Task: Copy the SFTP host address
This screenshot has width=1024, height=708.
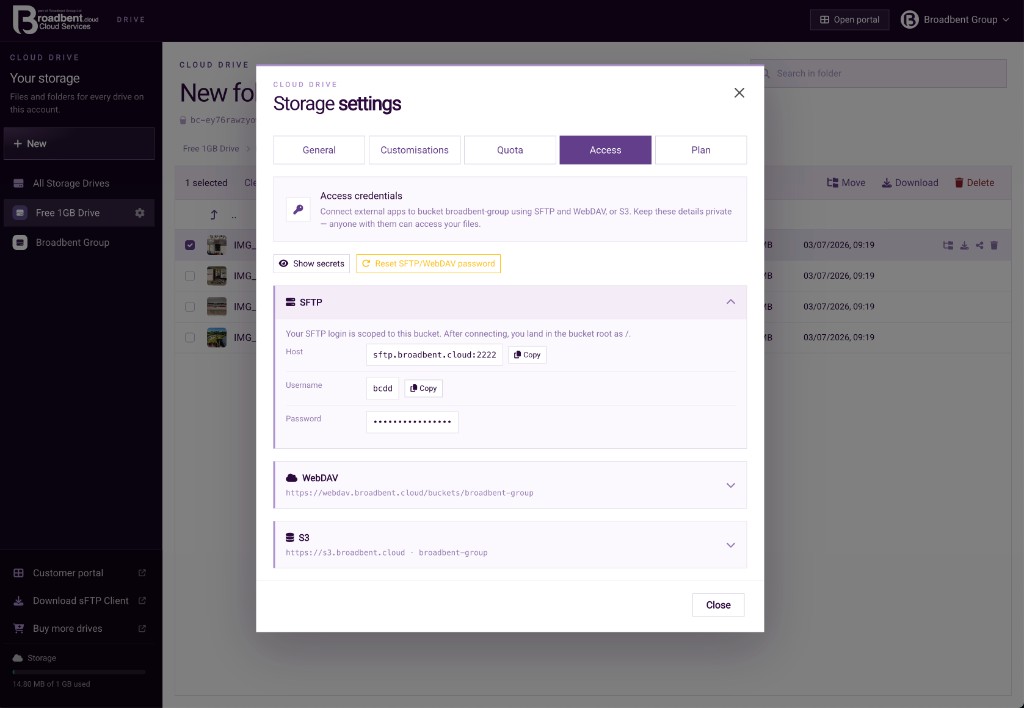Action: pos(527,355)
